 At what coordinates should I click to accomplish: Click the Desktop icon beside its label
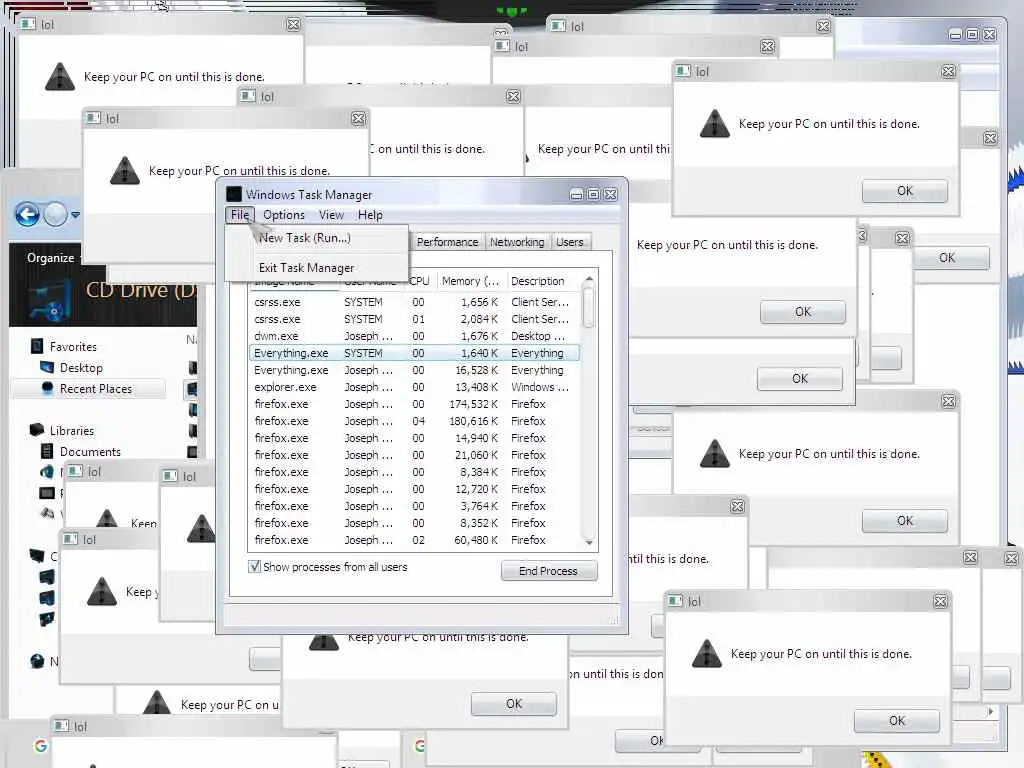coord(47,367)
